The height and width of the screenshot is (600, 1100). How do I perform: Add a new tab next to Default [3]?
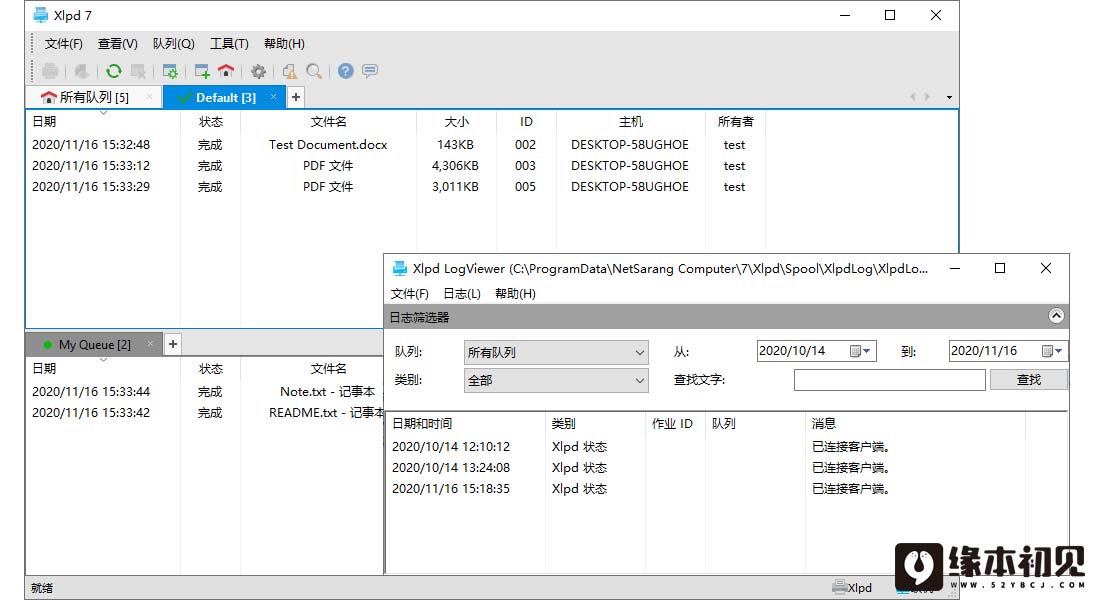coord(296,97)
